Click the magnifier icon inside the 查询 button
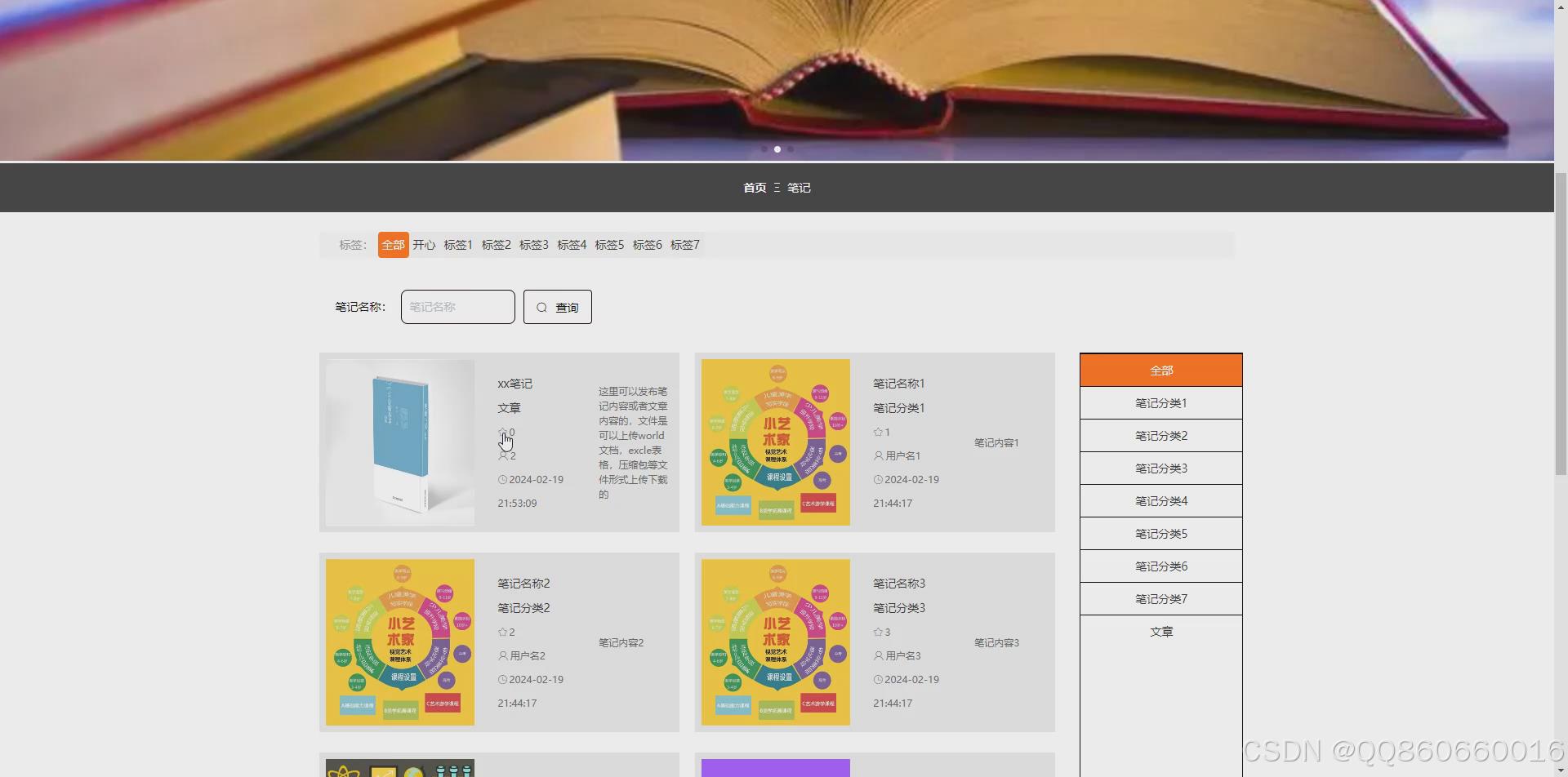The width and height of the screenshot is (1568, 777). click(541, 307)
